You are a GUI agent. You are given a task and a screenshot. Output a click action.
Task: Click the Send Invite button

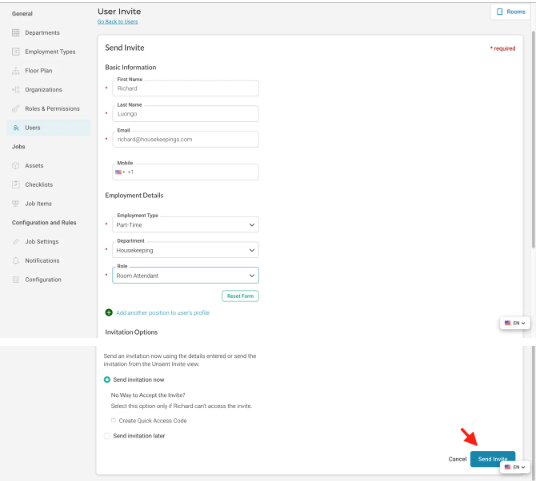coord(492,459)
